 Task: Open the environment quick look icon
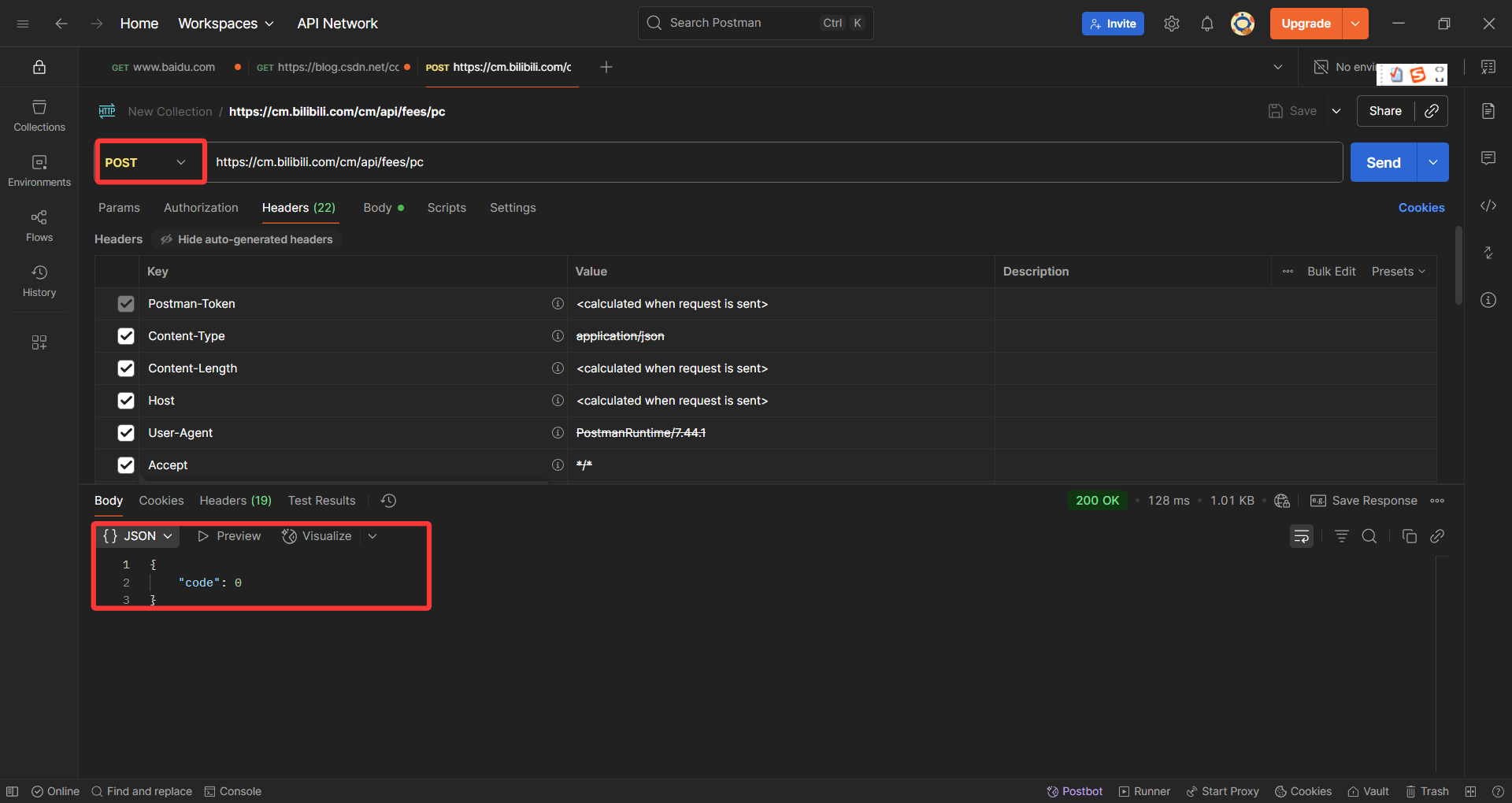tap(1488, 68)
